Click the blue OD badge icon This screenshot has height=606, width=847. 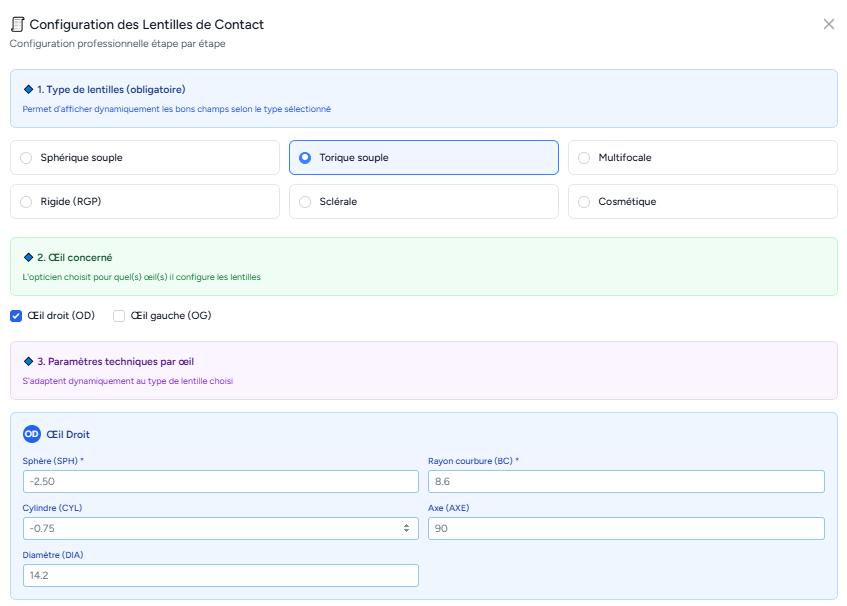(32, 434)
